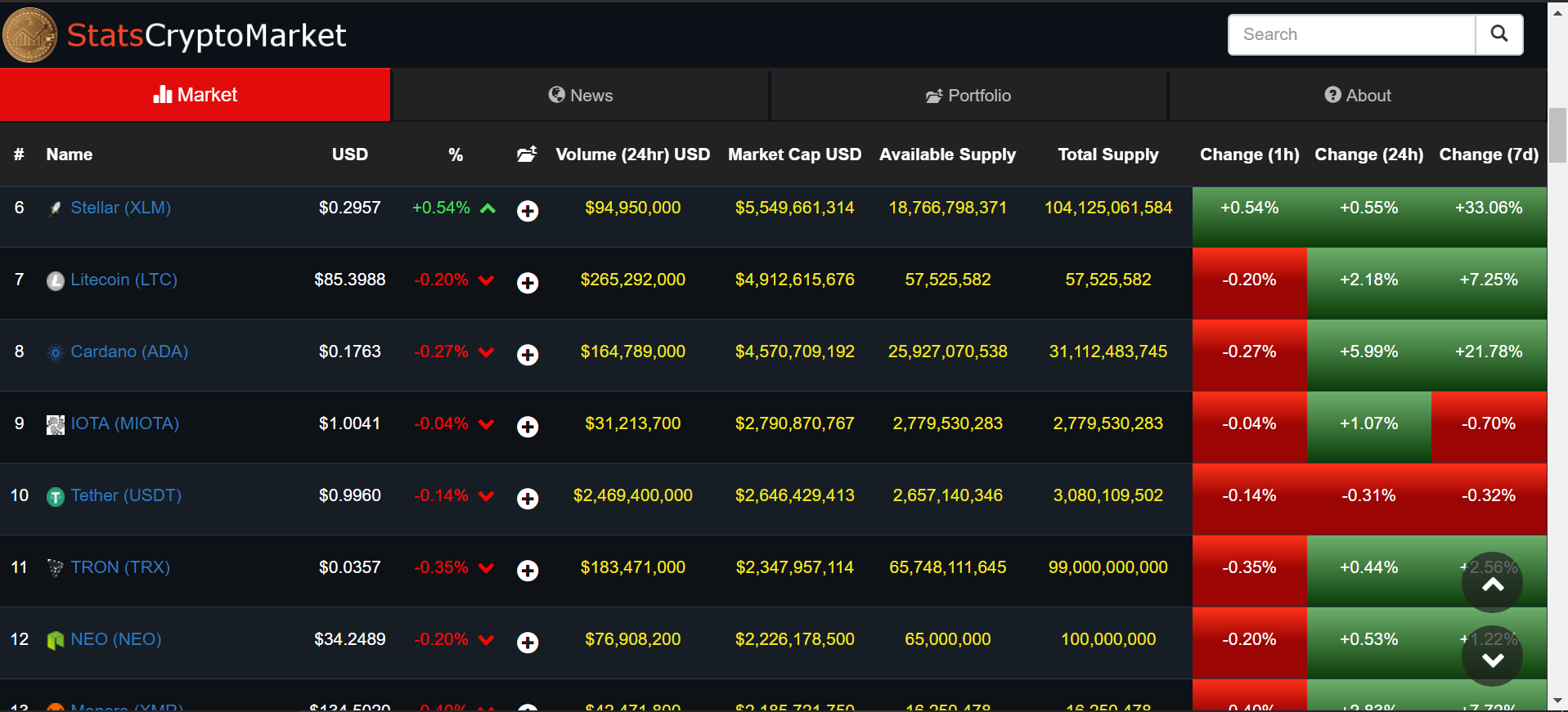This screenshot has height=712, width=1568.
Task: Open the Litecoin (LTC) link
Action: (124, 280)
